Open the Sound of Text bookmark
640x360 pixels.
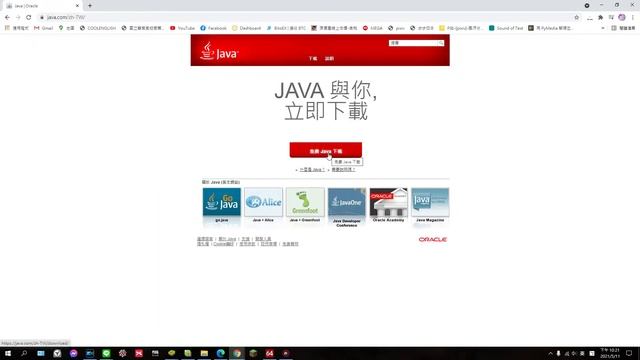tap(506, 28)
